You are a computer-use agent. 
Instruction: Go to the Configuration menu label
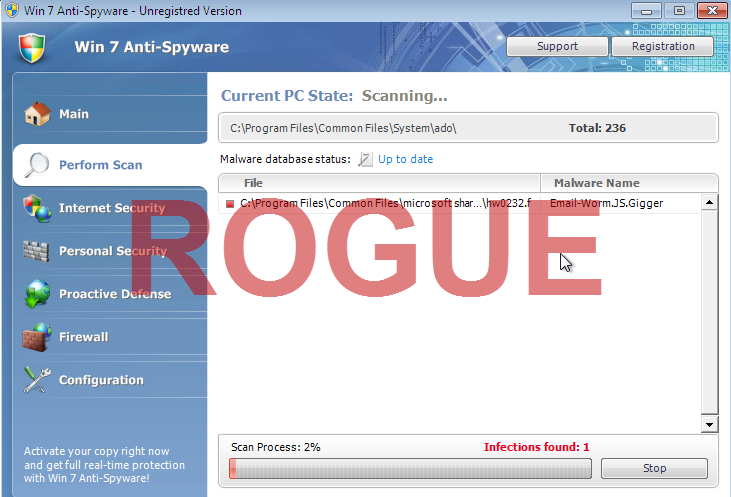tap(101, 380)
